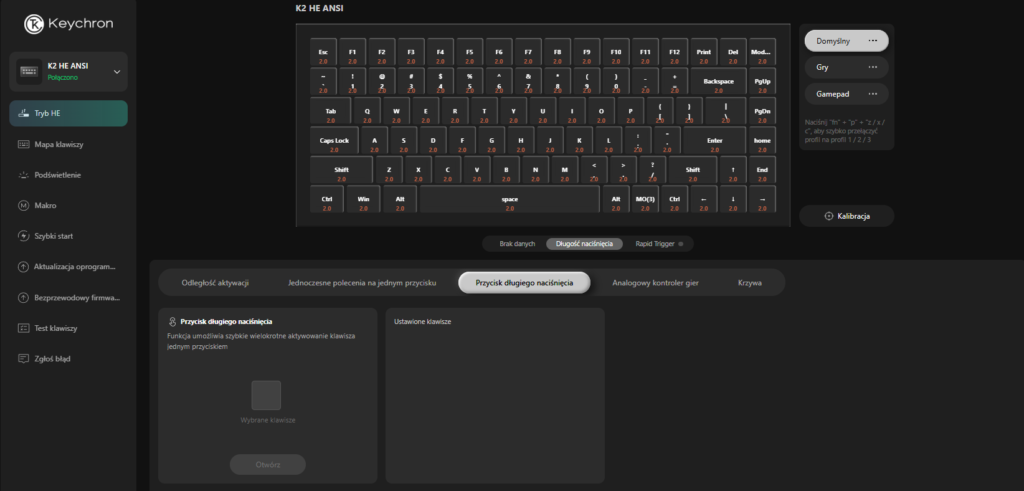The image size is (1024, 491).
Task: Click the Test klawiszy icon
Action: 24,328
